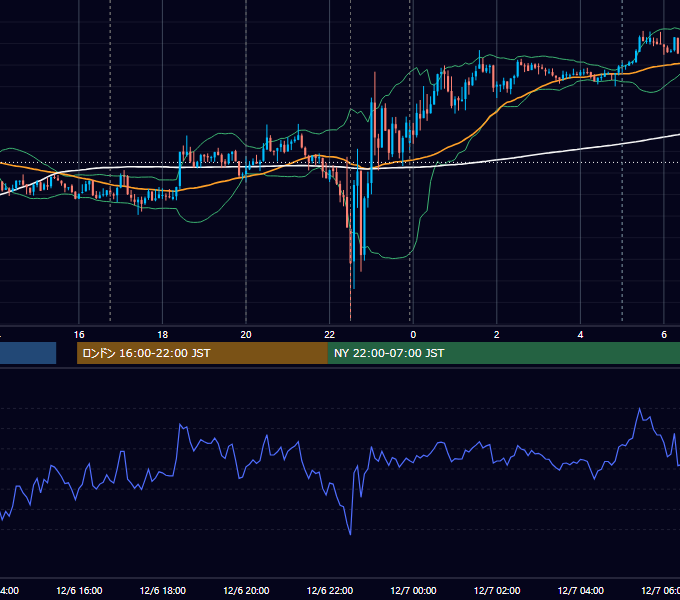Click the London 16:00-22:00 JST session bar
Viewport: 680px width, 600px height.
(202, 353)
